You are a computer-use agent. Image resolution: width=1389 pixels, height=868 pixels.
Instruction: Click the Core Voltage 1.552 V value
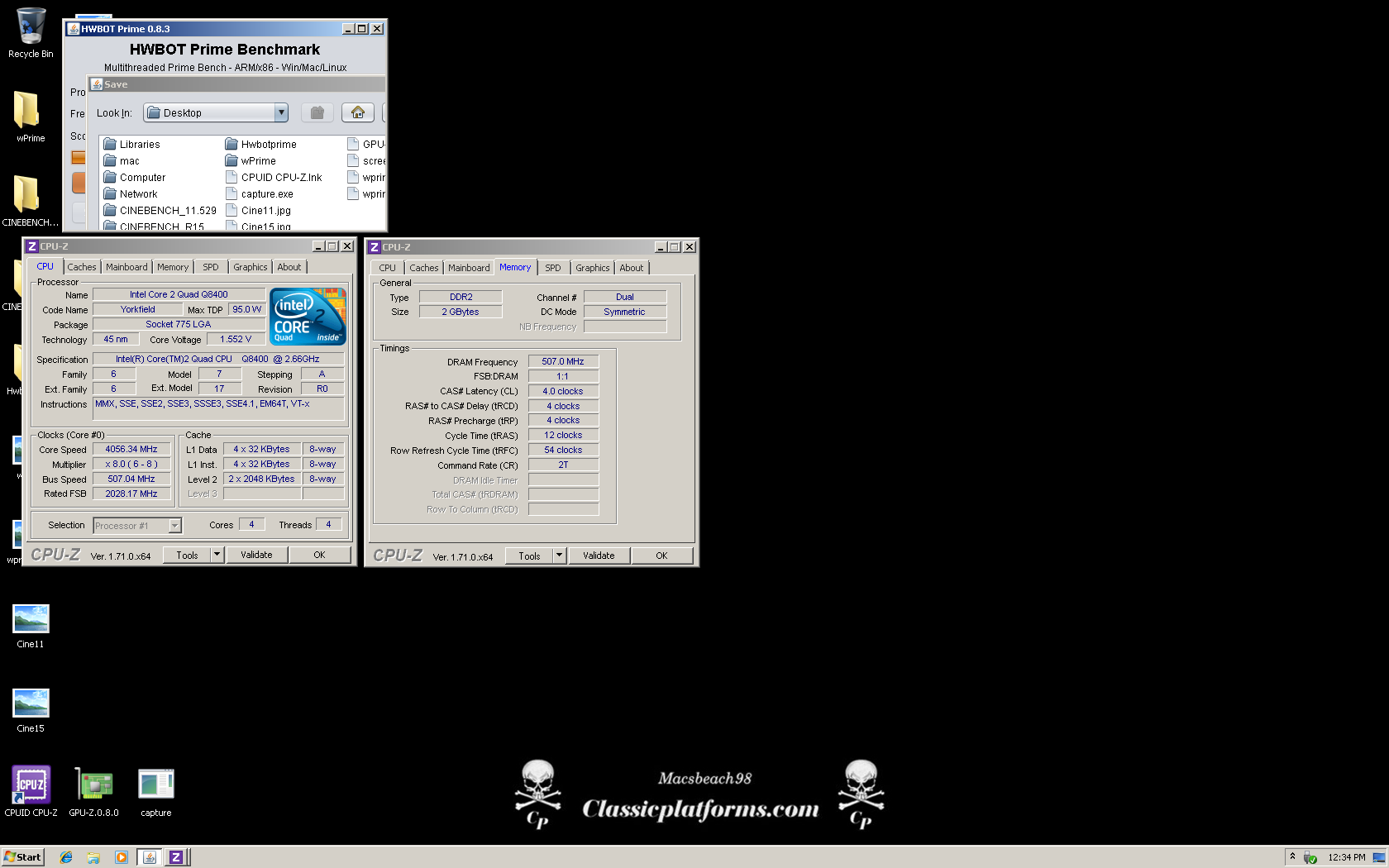[x=236, y=339]
